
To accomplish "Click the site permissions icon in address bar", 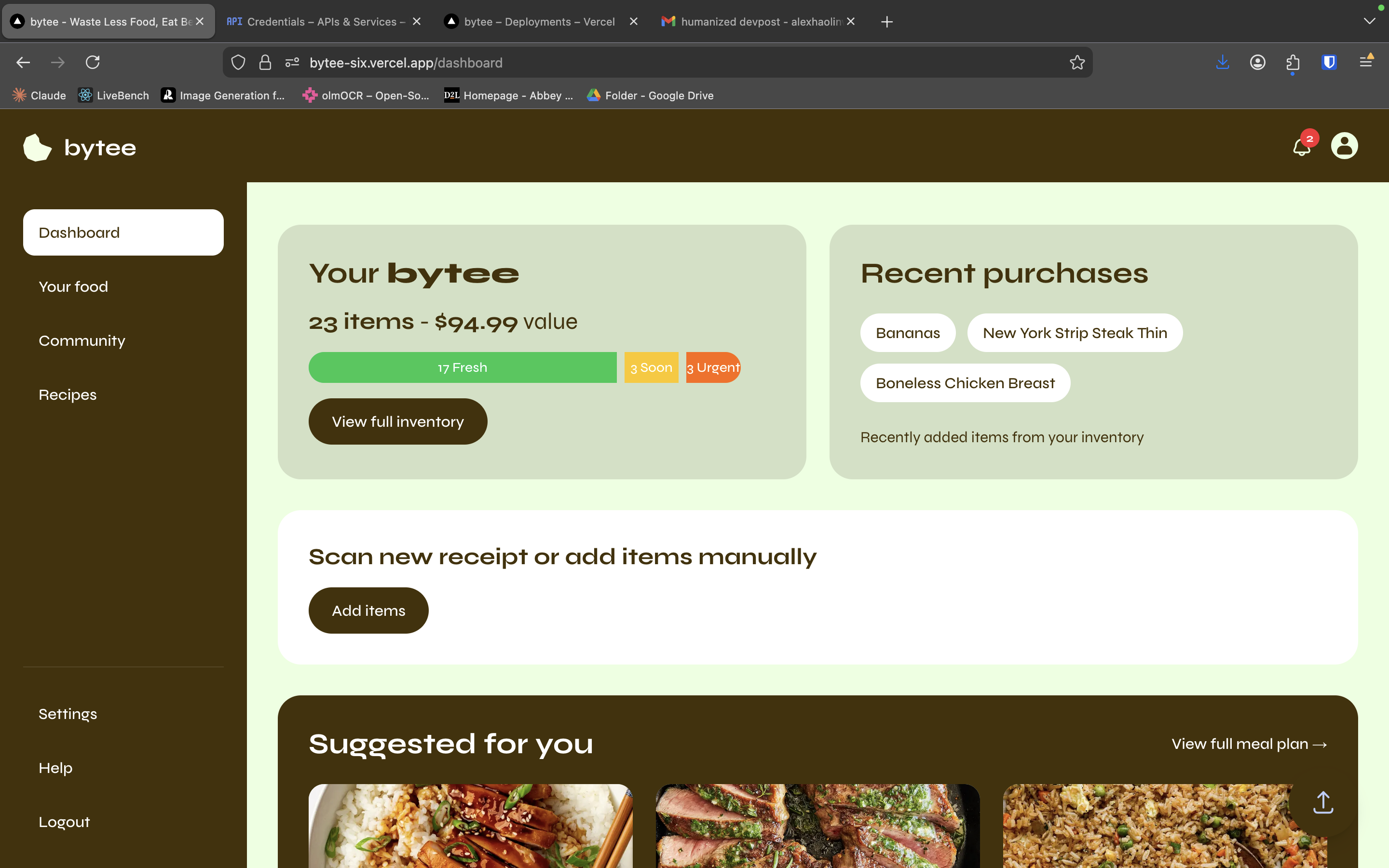I will (x=292, y=63).
